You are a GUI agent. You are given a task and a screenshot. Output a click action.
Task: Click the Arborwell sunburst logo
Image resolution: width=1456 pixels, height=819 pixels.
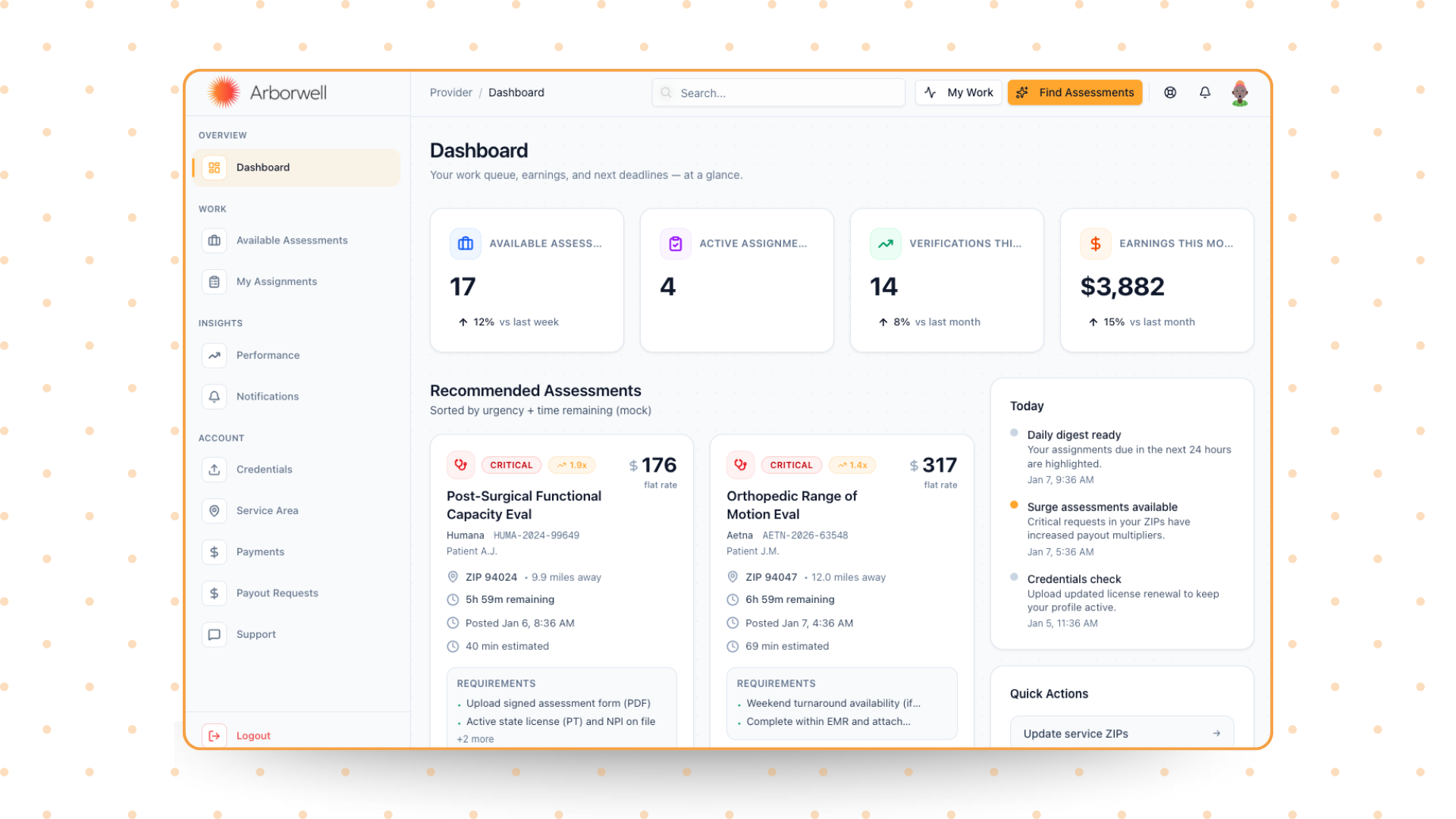[x=224, y=93]
